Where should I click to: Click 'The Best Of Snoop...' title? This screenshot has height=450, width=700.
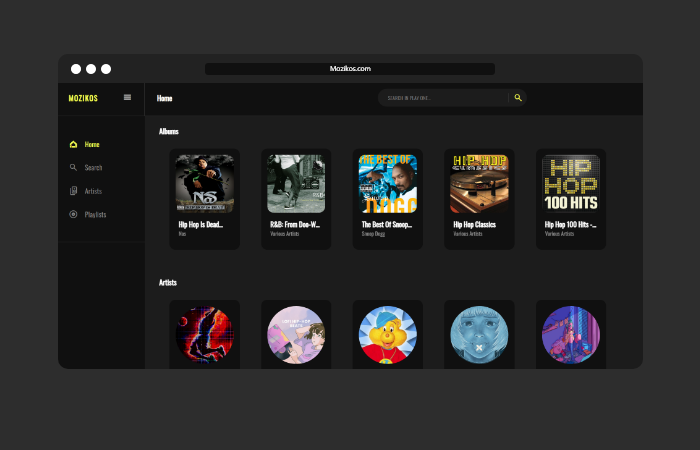coord(387,225)
